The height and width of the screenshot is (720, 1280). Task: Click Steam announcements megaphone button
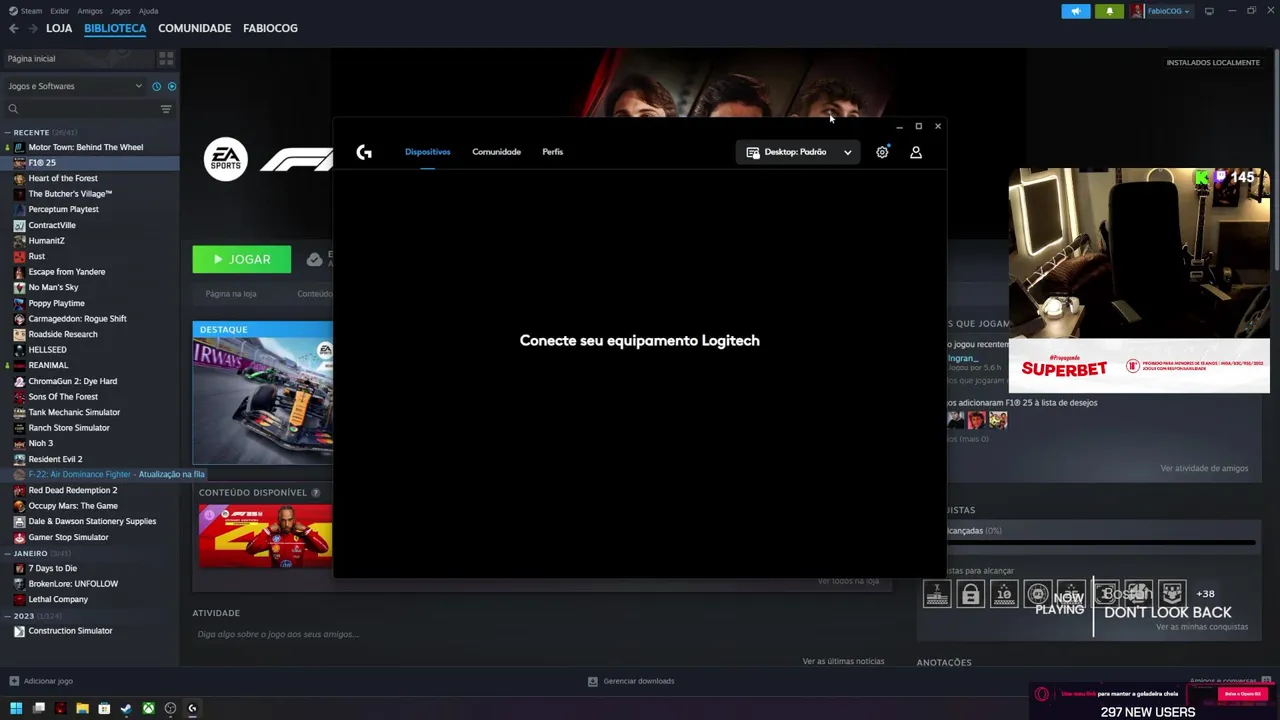[1076, 11]
